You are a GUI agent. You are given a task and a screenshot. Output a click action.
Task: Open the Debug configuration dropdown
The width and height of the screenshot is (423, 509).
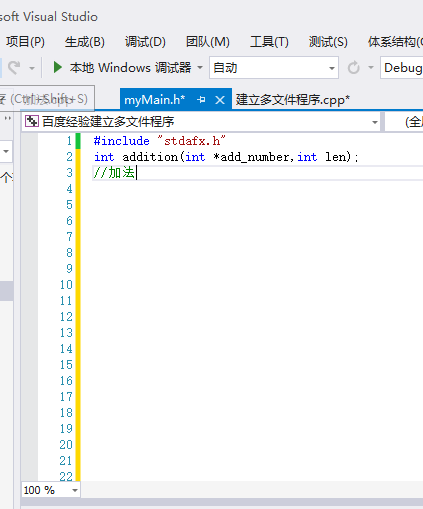(x=402, y=68)
